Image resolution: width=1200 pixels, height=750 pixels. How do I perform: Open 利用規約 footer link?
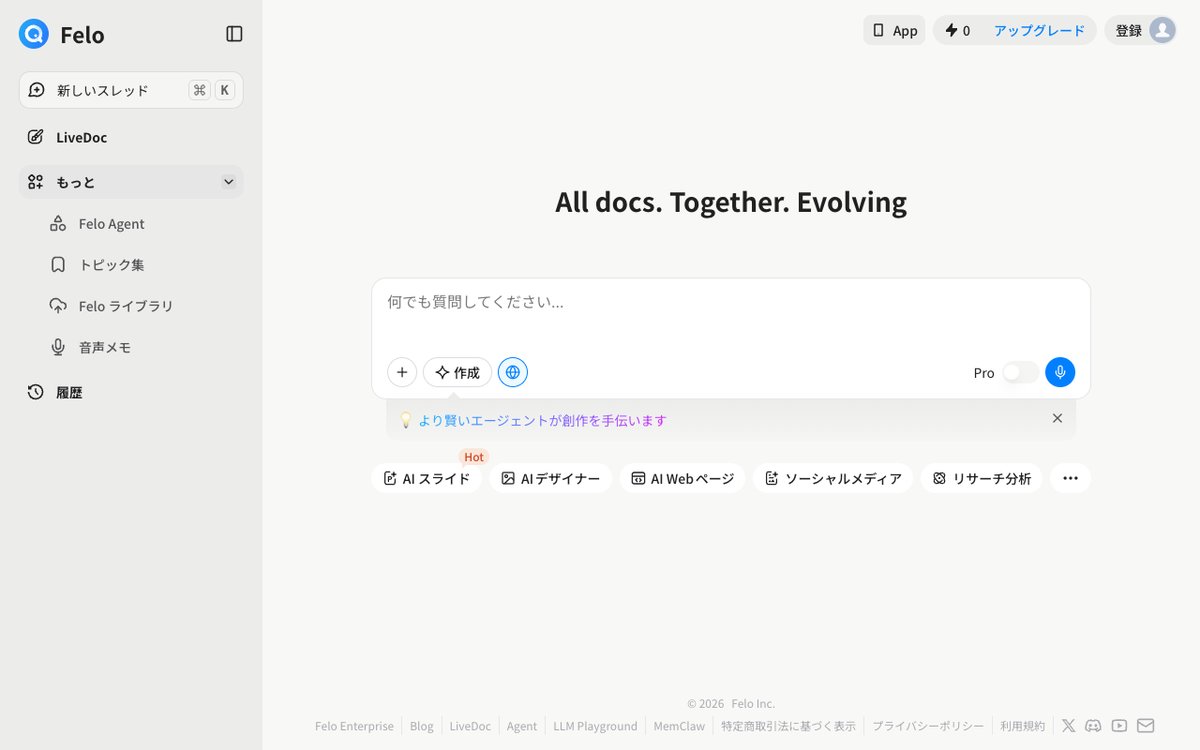pos(1022,726)
